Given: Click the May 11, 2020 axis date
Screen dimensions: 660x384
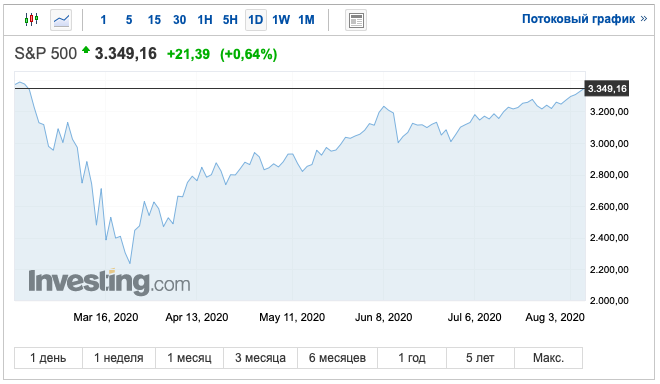Looking at the screenshot, I should coord(292,317).
